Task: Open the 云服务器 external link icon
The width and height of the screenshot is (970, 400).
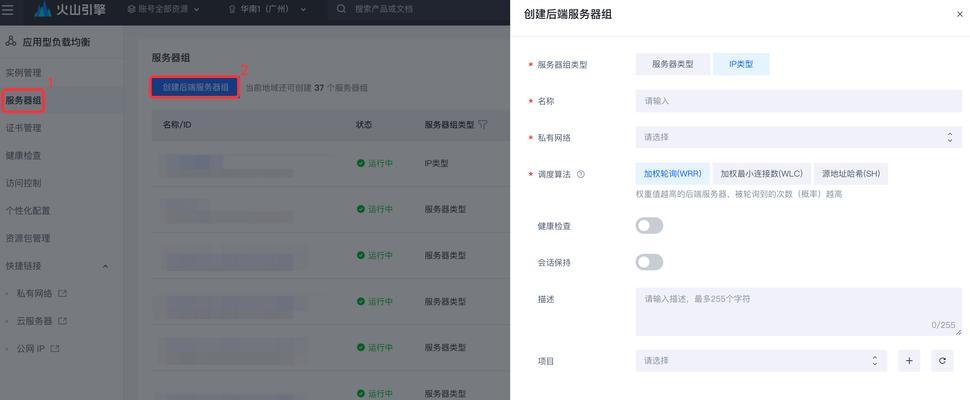Action: (x=62, y=321)
